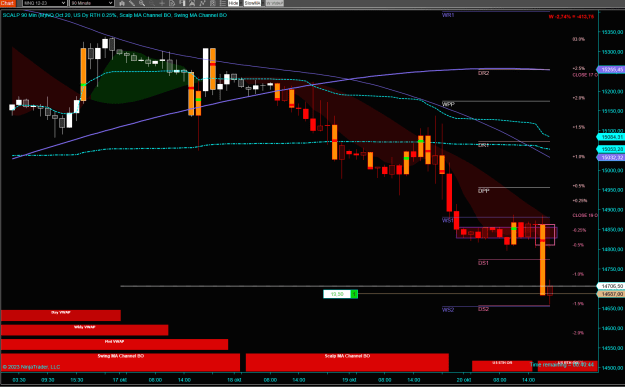Click the SlowMA toolbar button

(x=252, y=3)
